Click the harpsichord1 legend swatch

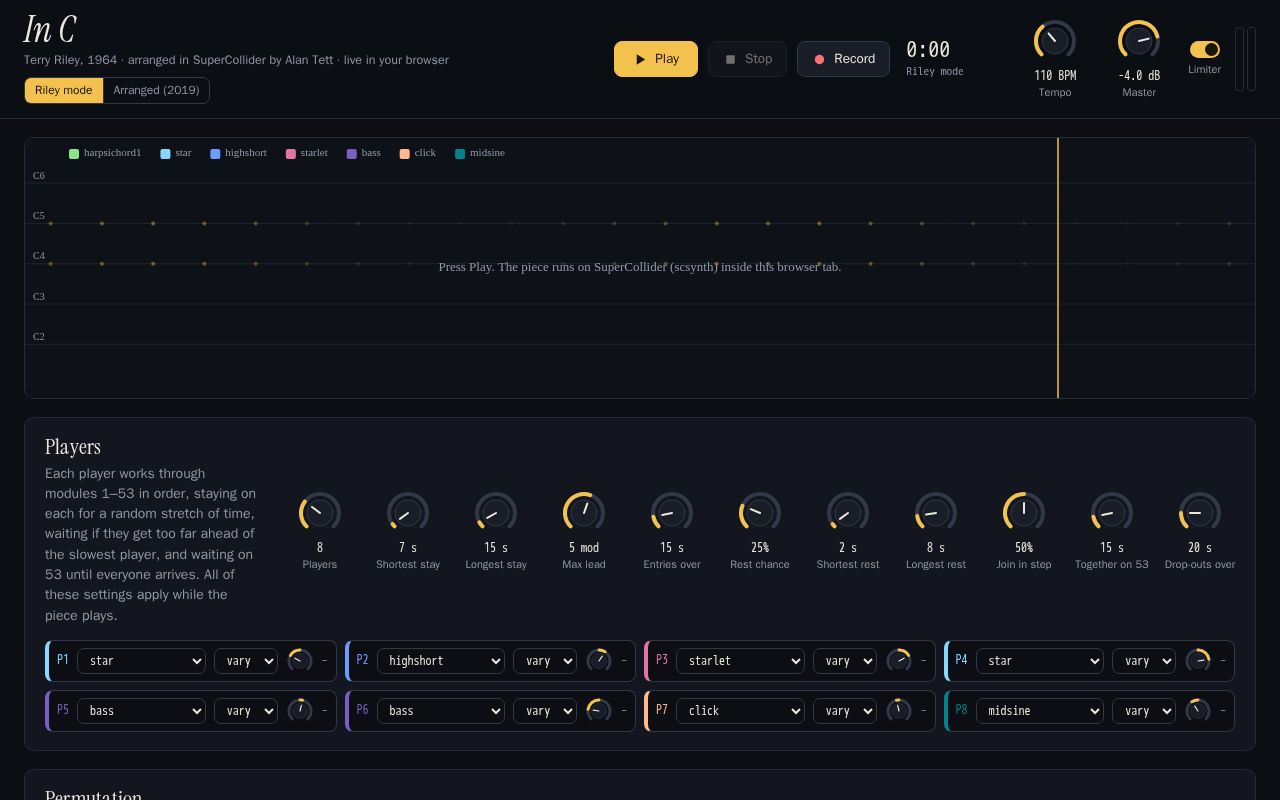tap(74, 154)
